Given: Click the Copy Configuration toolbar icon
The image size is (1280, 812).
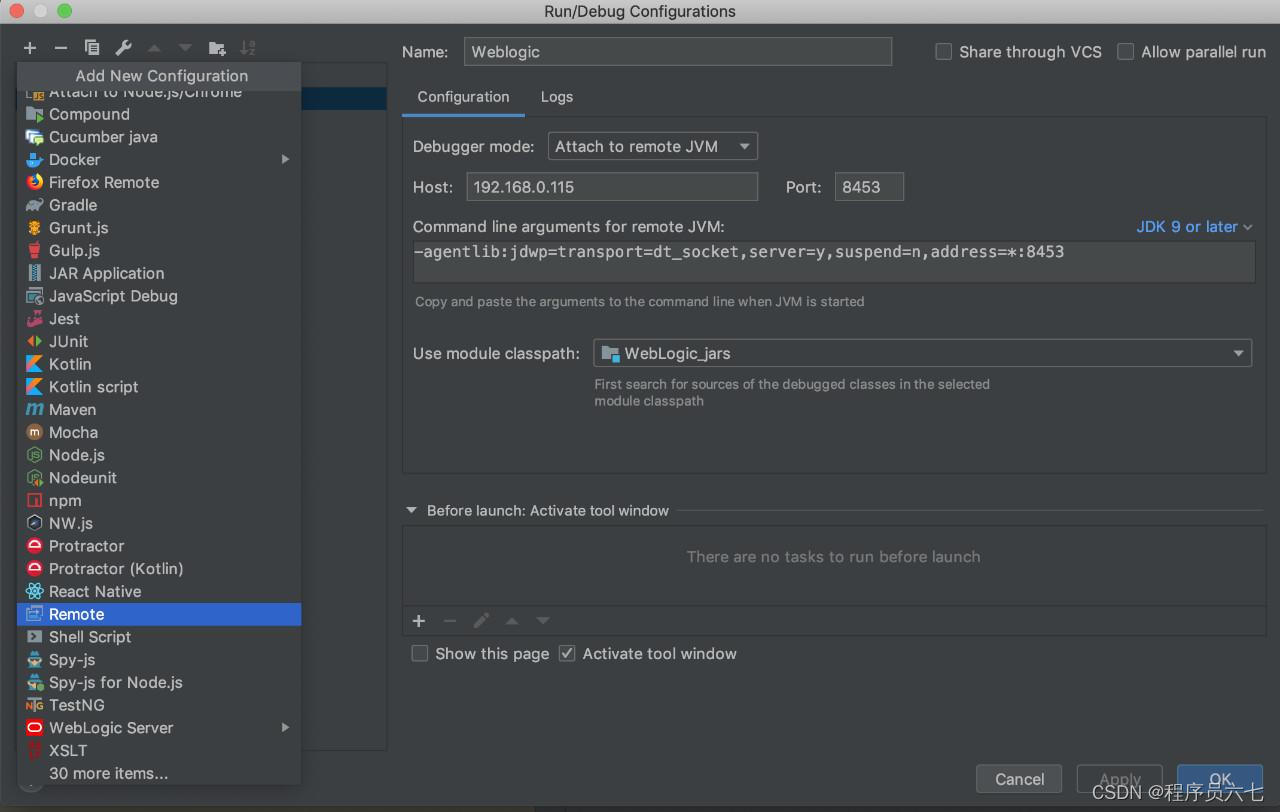Looking at the screenshot, I should [92, 48].
